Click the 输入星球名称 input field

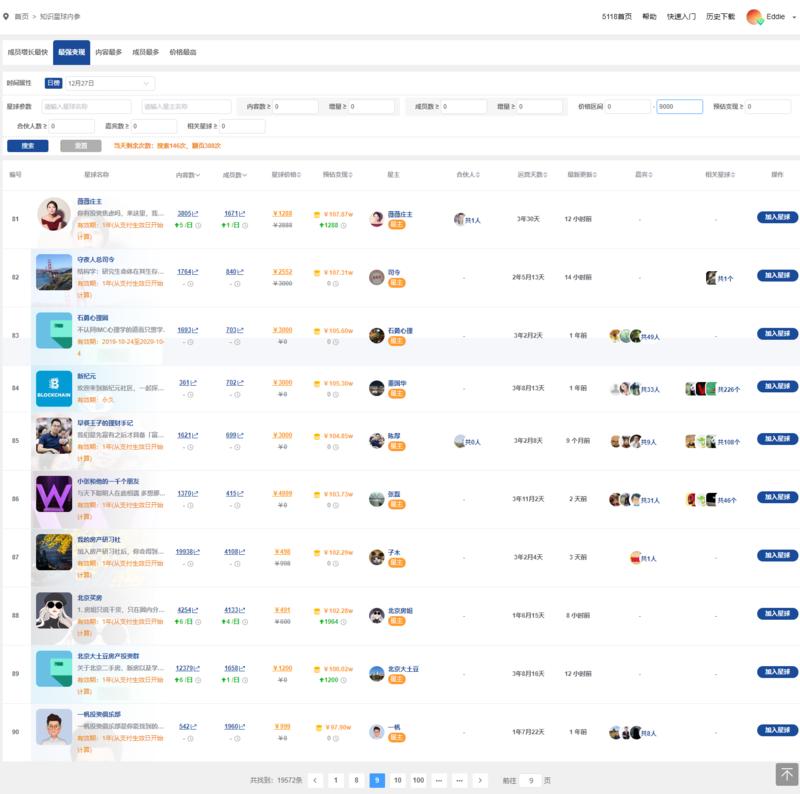point(84,106)
